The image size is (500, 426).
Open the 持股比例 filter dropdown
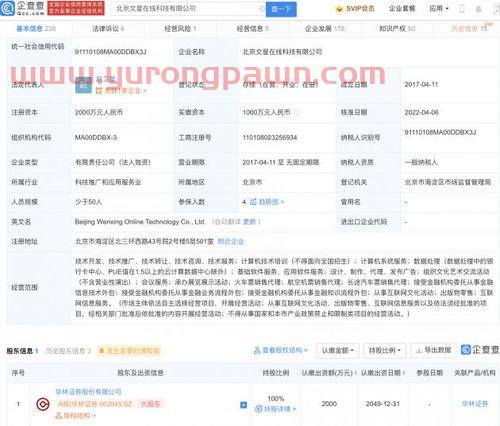point(385,350)
